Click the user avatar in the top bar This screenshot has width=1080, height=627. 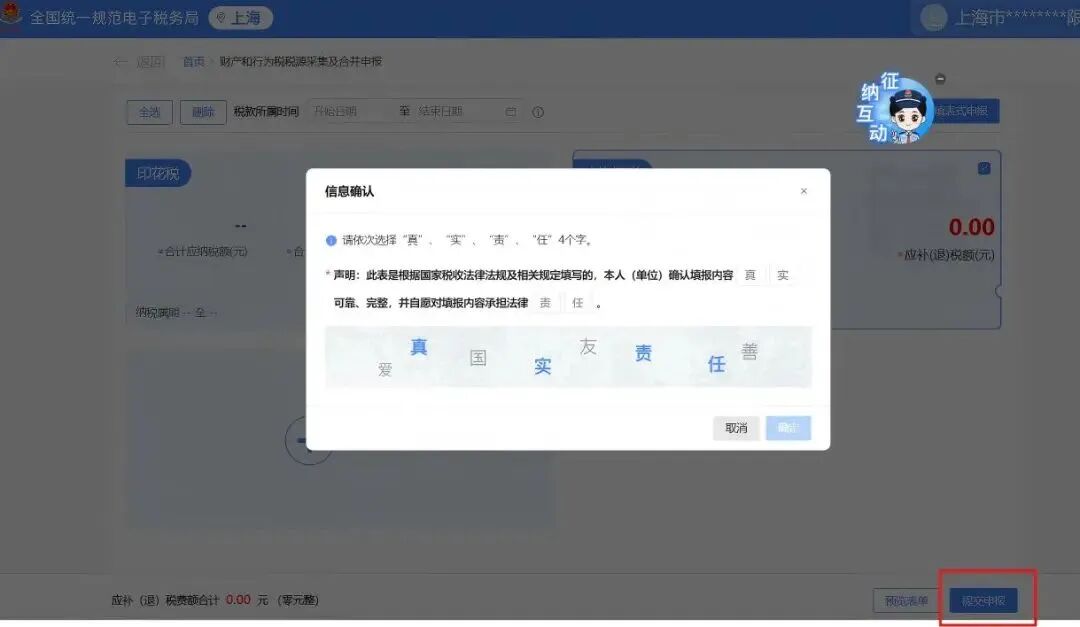pyautogui.click(x=934, y=17)
